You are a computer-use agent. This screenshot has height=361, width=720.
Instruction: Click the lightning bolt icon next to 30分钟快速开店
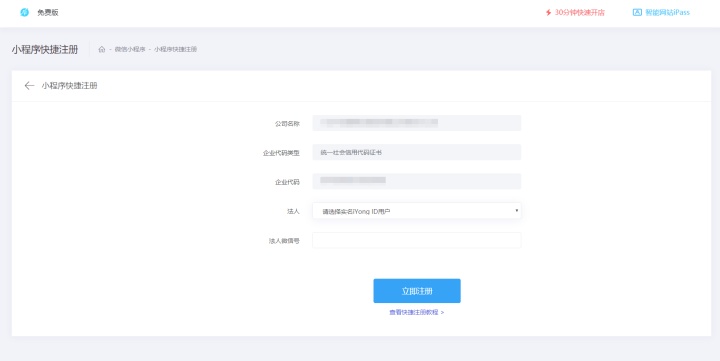coord(548,12)
